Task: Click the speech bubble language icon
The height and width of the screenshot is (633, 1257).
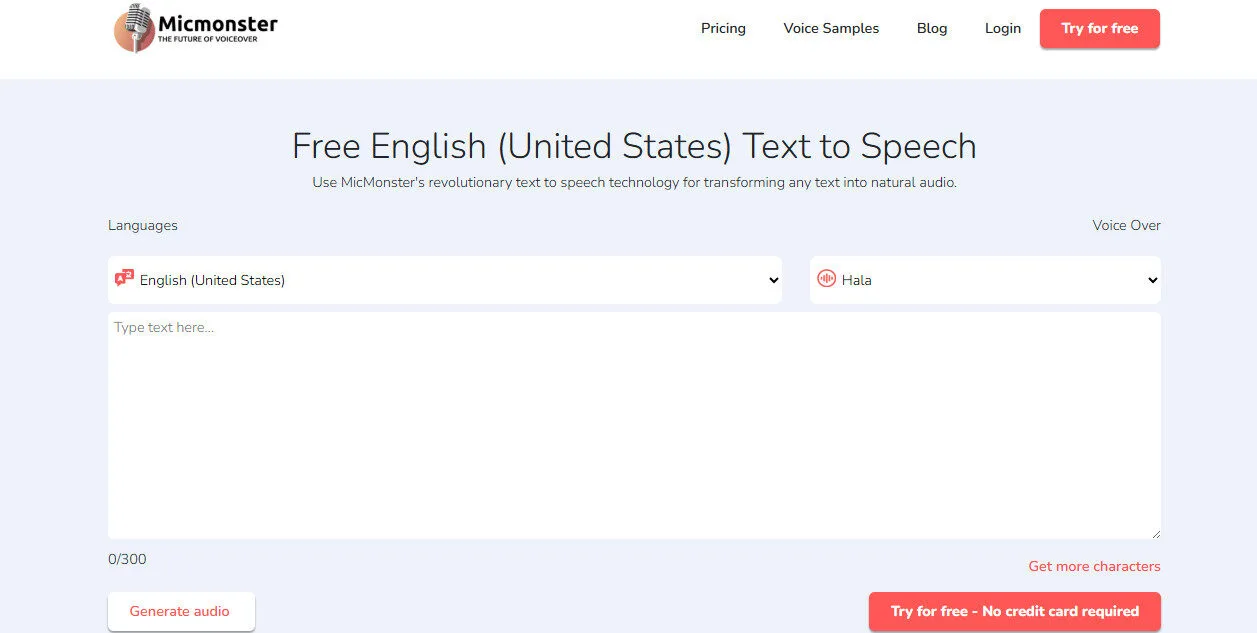Action: (x=124, y=279)
